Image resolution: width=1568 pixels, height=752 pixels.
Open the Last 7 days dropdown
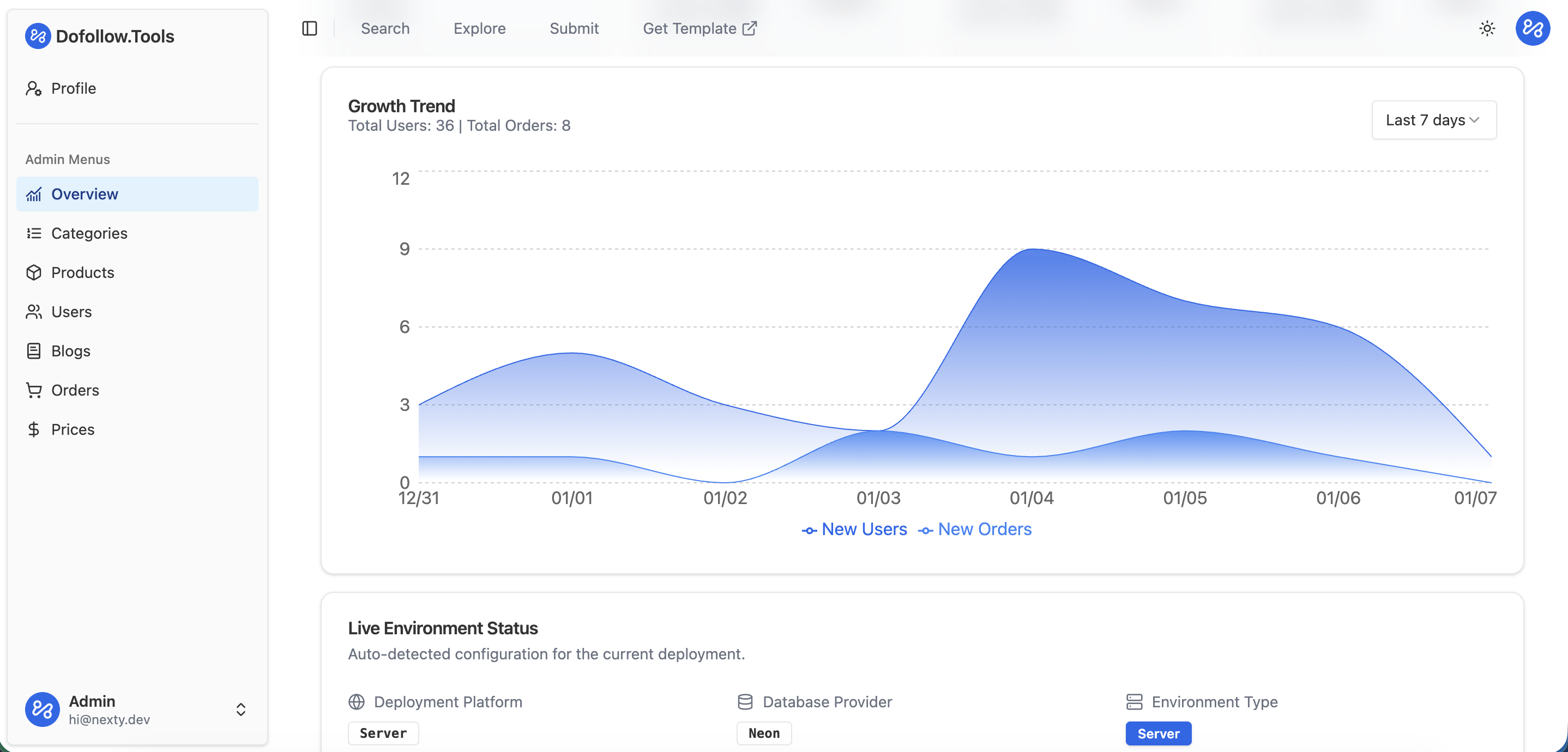tap(1433, 120)
